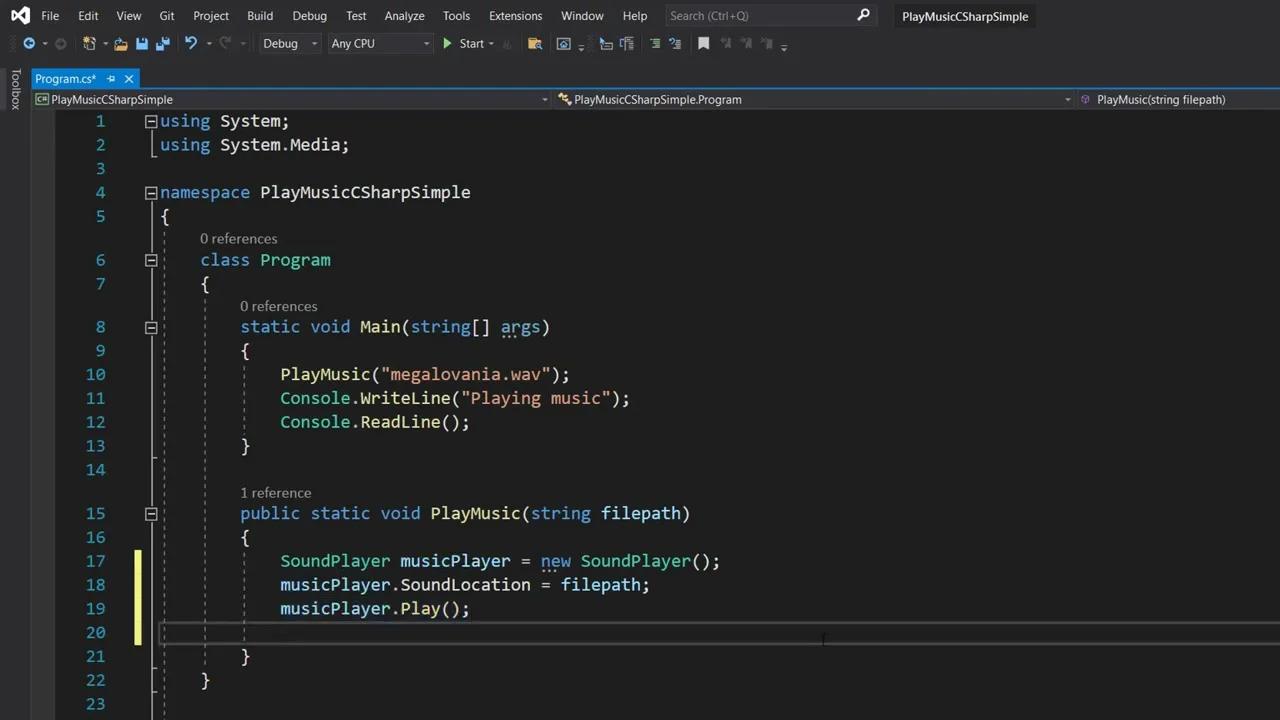
Task: Click the Undo icon
Action: (x=191, y=43)
